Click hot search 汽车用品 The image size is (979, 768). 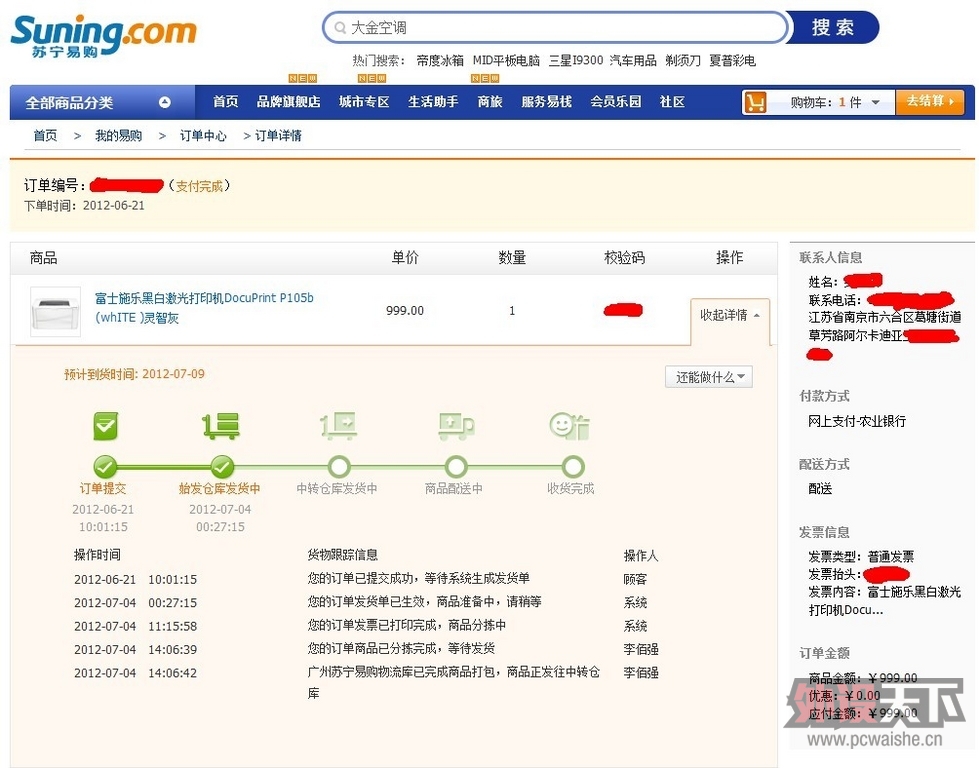[x=633, y=61]
